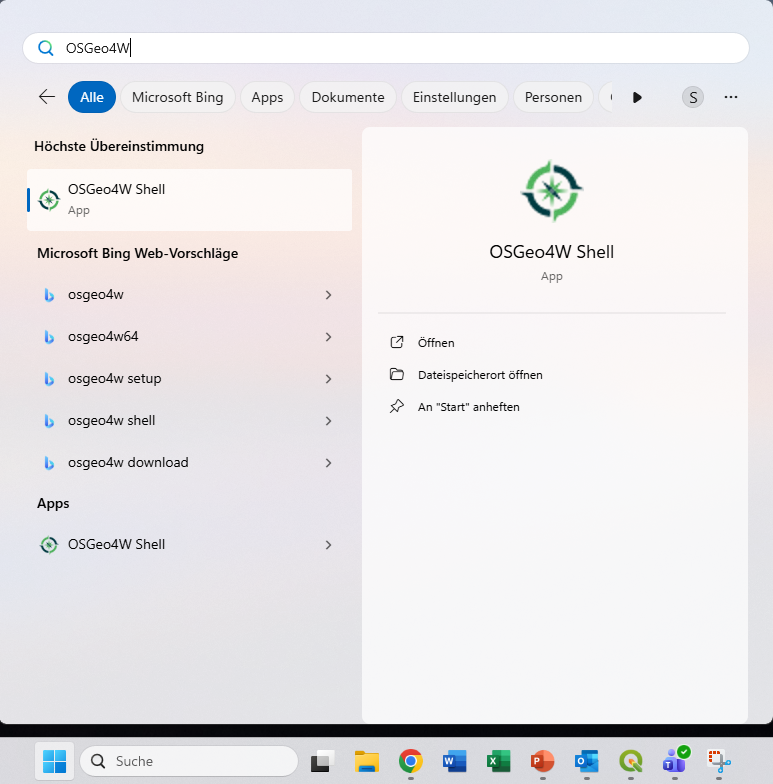Click "Dateispeicherort öffnen" action
The width and height of the screenshot is (773, 784).
pyautogui.click(x=479, y=375)
